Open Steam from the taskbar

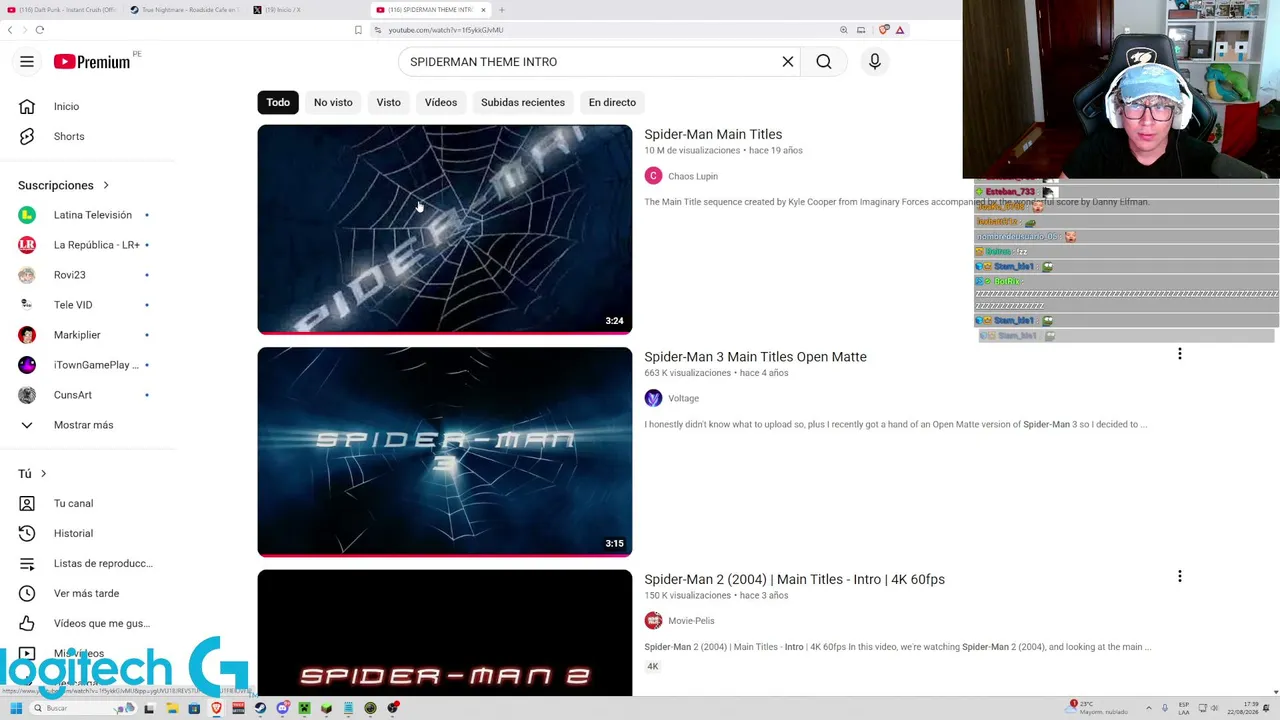(x=261, y=708)
